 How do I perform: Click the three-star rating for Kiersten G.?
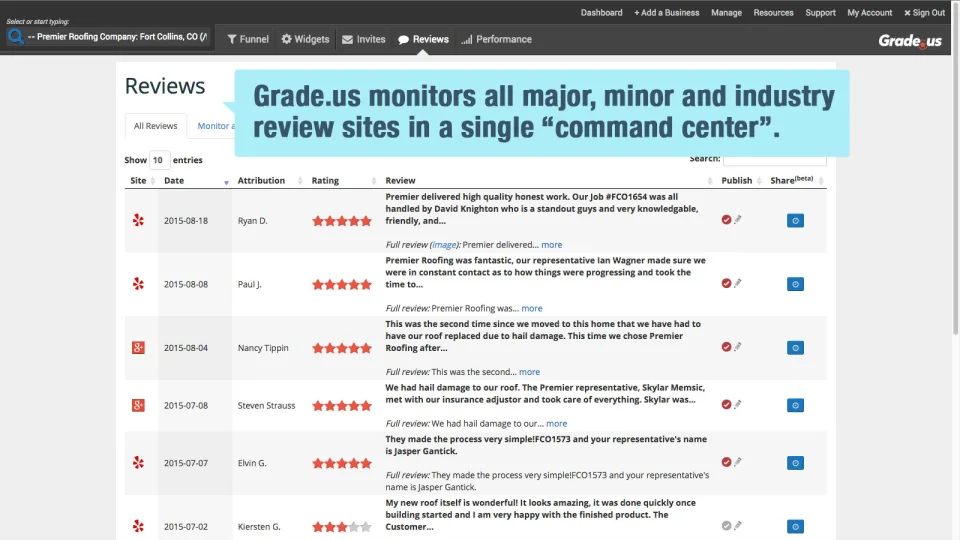342,527
